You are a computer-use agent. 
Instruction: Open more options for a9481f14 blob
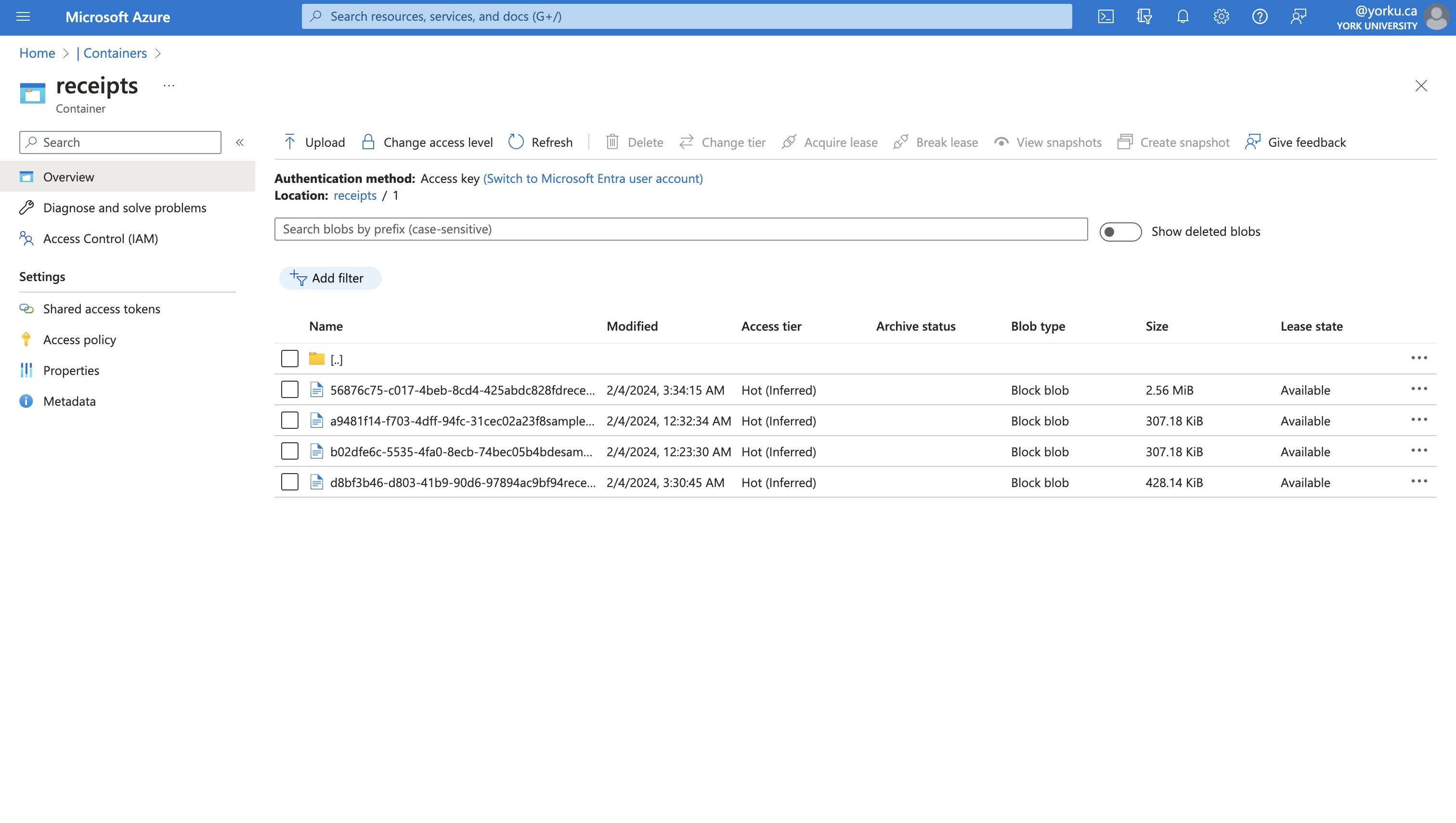point(1418,420)
